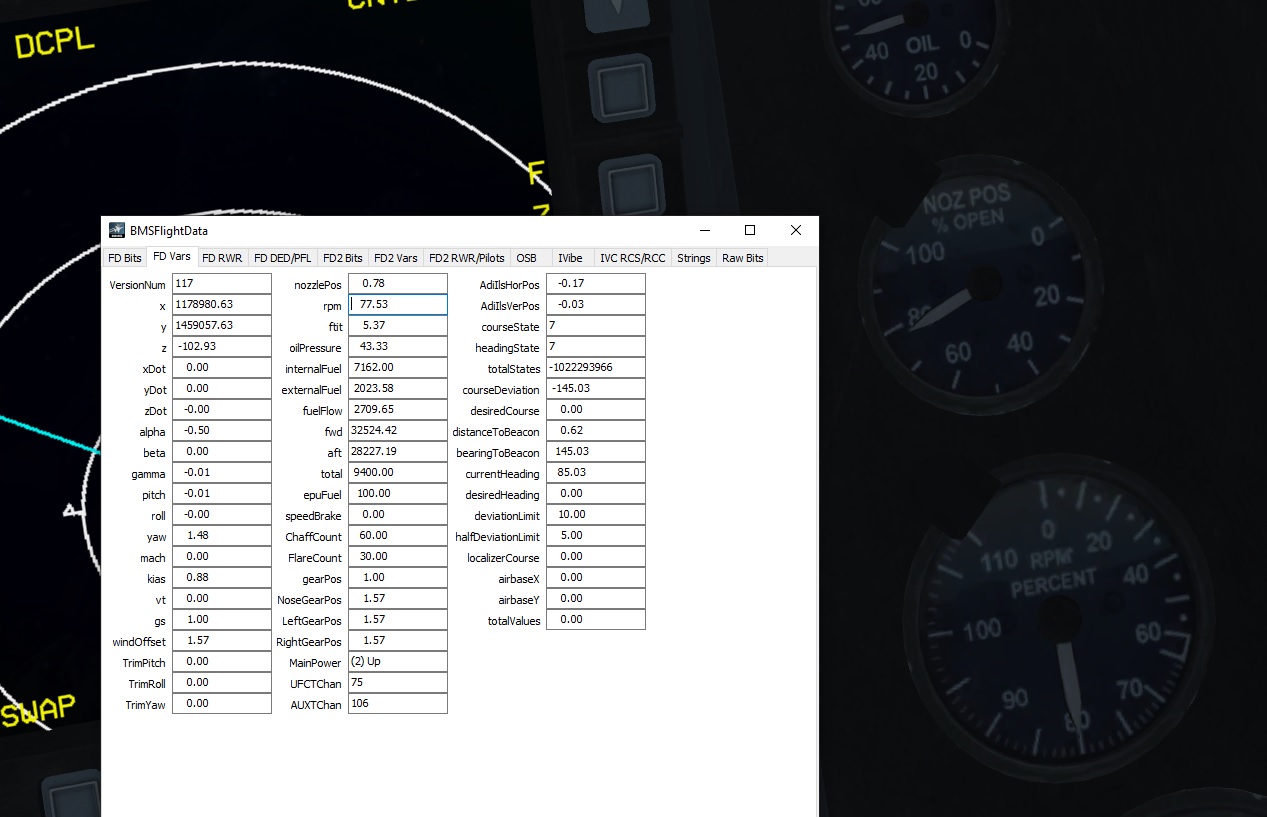This screenshot has height=817, width=1267.
Task: Click the SWAP label on the cockpit display
Action: (38, 712)
